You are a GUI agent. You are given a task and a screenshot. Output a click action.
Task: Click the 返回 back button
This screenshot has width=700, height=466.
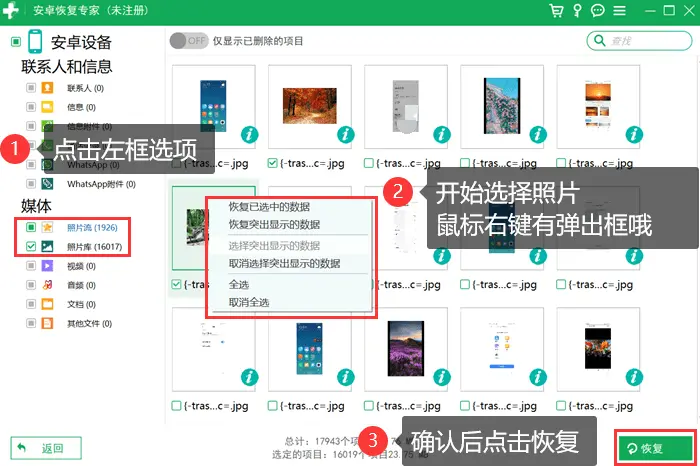pos(46,448)
